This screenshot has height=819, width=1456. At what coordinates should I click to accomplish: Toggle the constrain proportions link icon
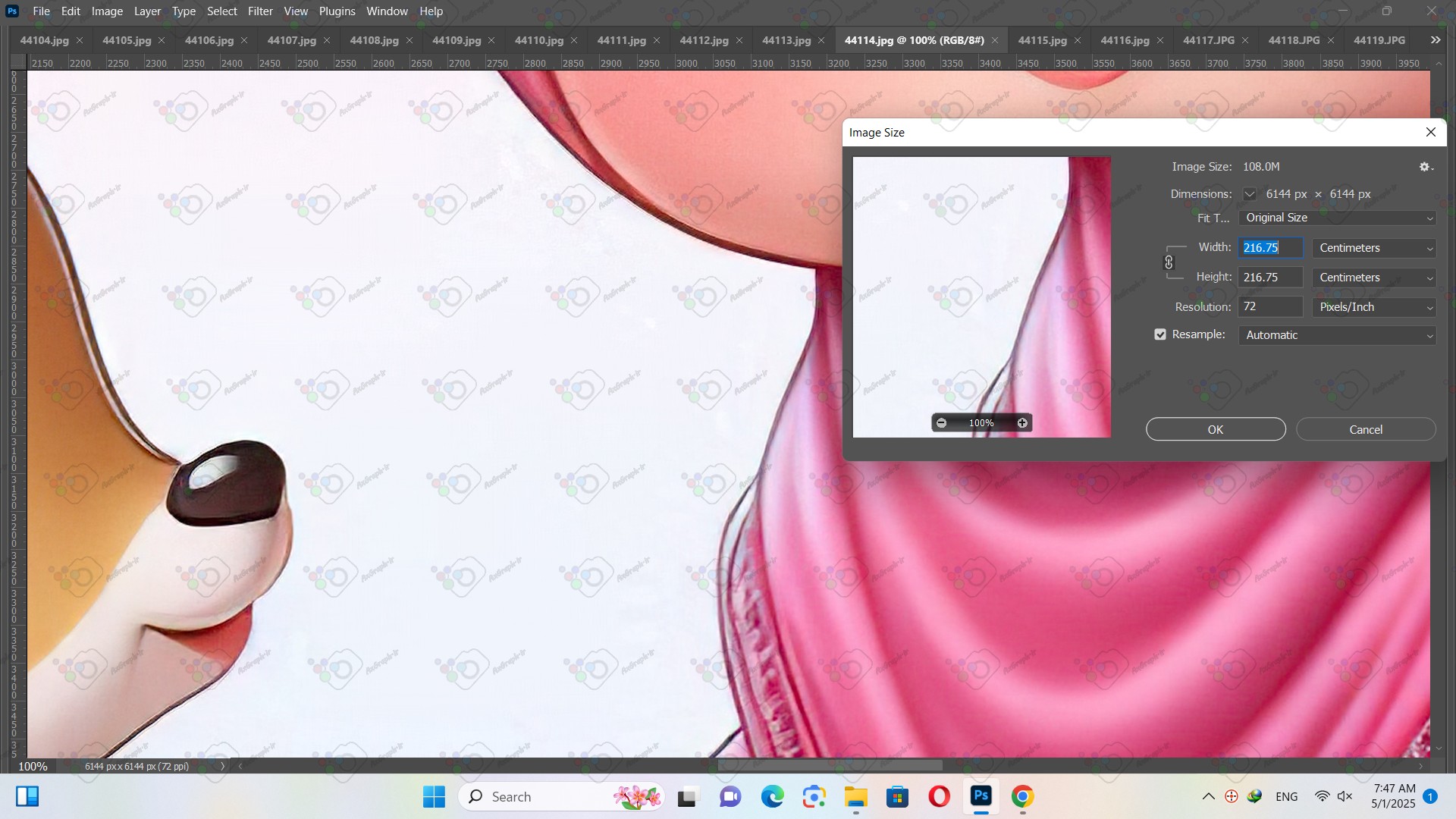(1169, 262)
